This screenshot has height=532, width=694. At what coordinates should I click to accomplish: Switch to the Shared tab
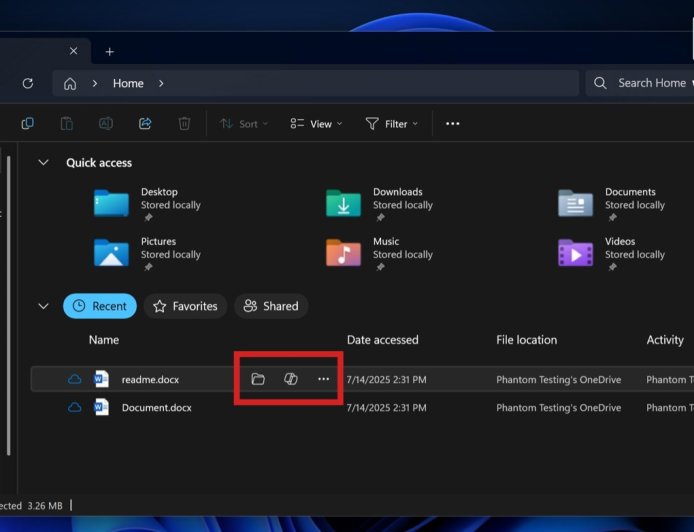tap(271, 306)
